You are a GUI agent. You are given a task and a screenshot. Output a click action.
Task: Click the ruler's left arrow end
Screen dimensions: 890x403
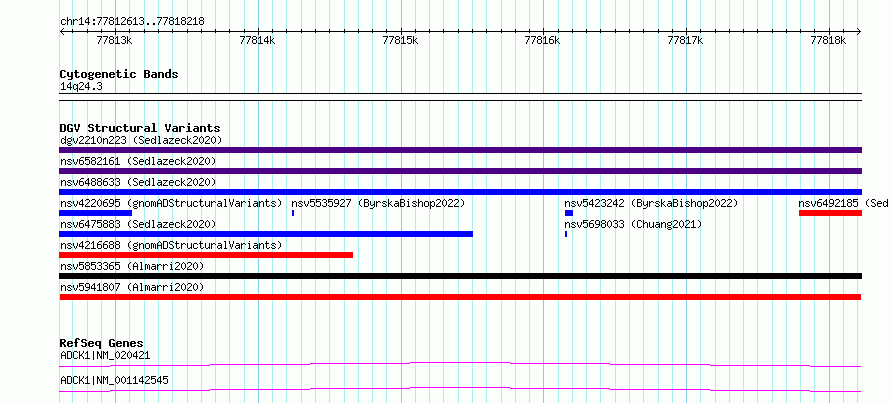pyautogui.click(x=61, y=31)
